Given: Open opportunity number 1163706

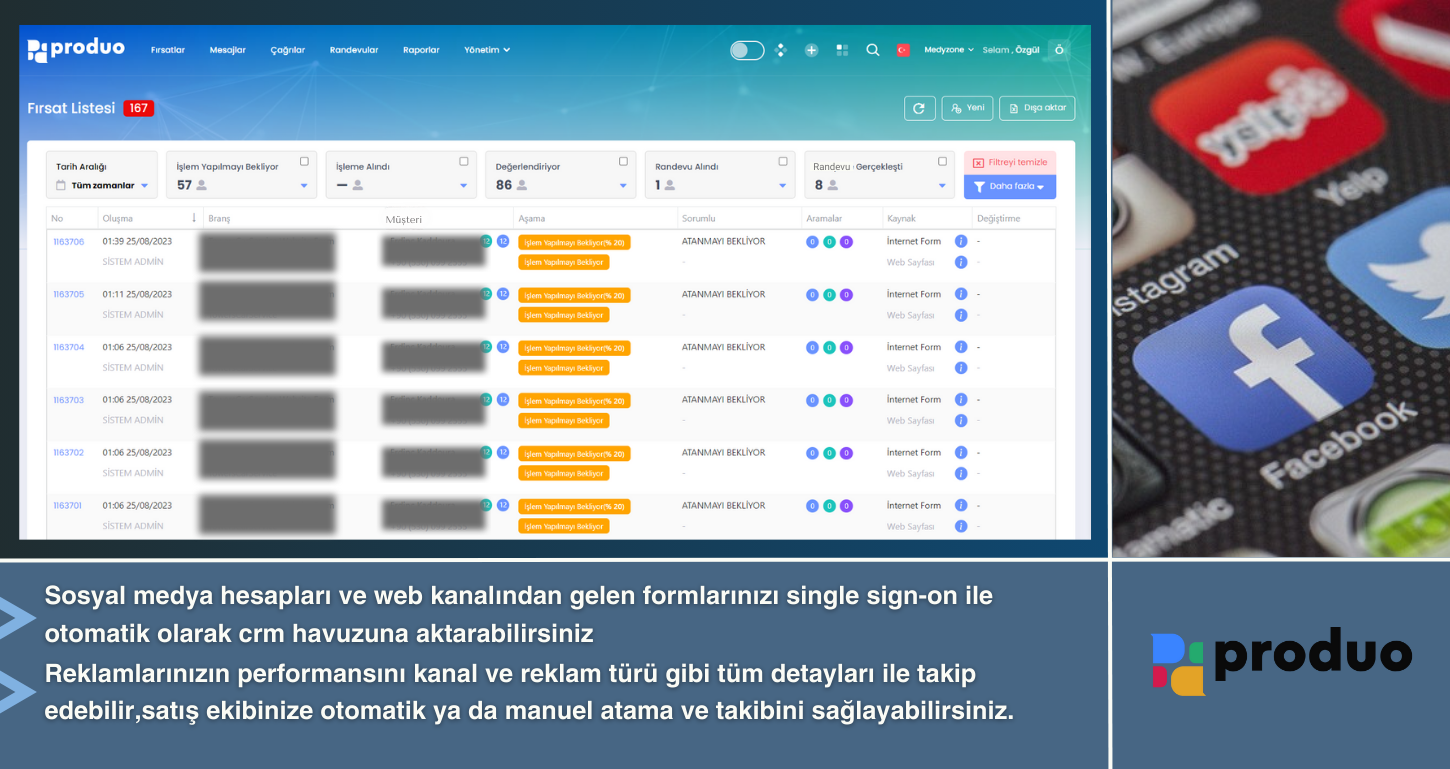Looking at the screenshot, I should coord(69,242).
